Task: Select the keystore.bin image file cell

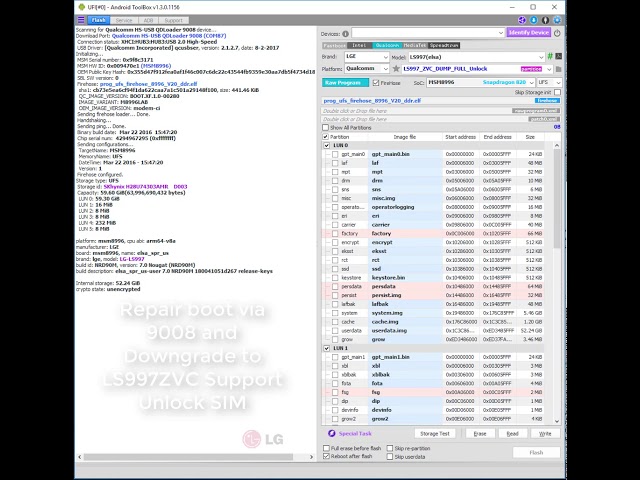Action: (x=405, y=278)
